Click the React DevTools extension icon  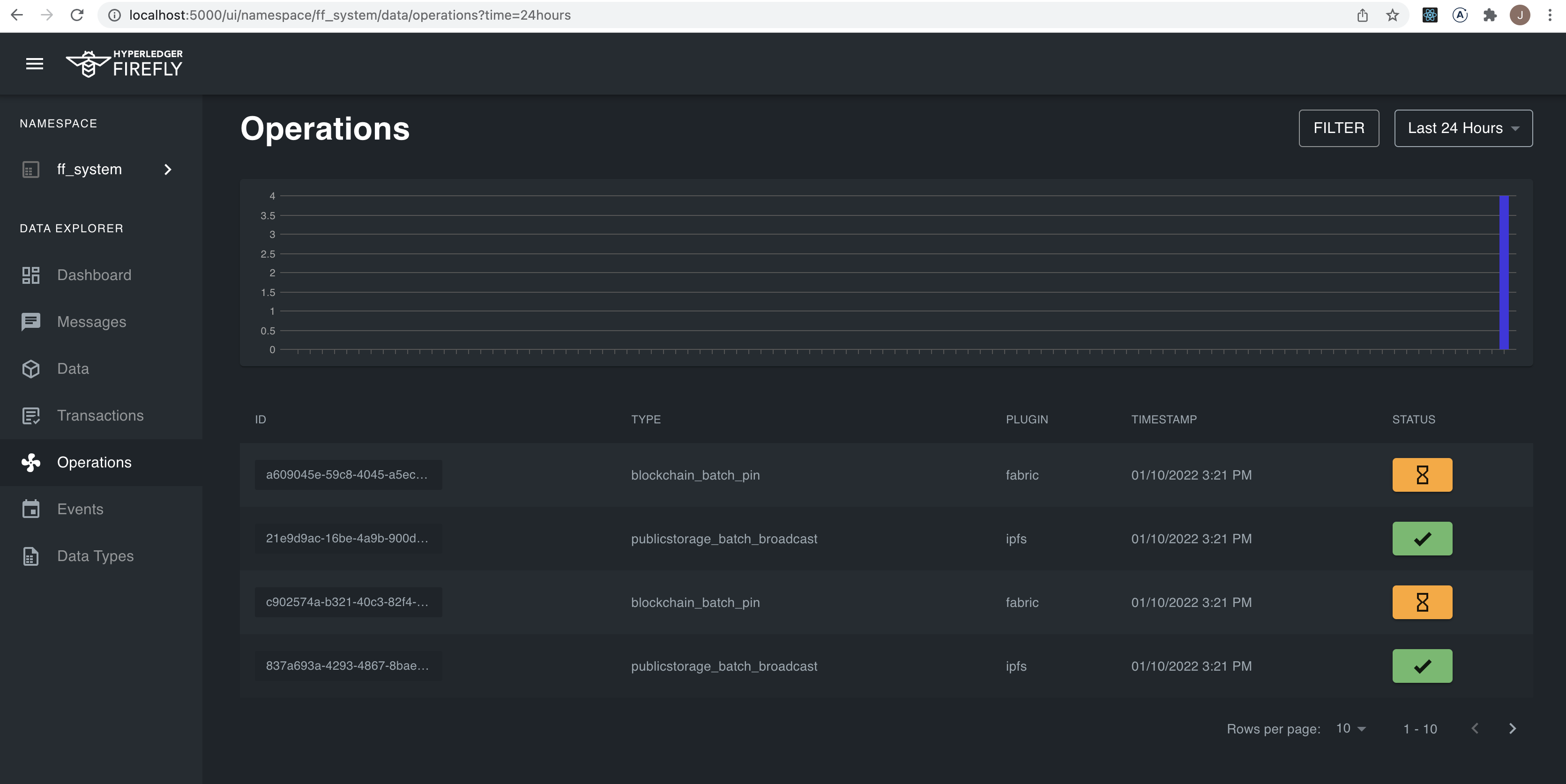(x=1430, y=15)
